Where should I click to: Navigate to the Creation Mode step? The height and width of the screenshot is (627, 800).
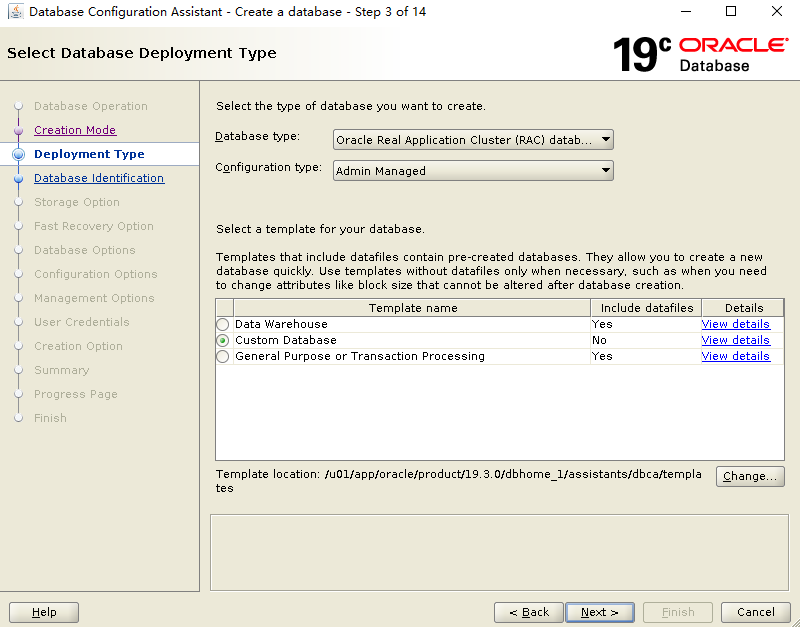[x=75, y=130]
